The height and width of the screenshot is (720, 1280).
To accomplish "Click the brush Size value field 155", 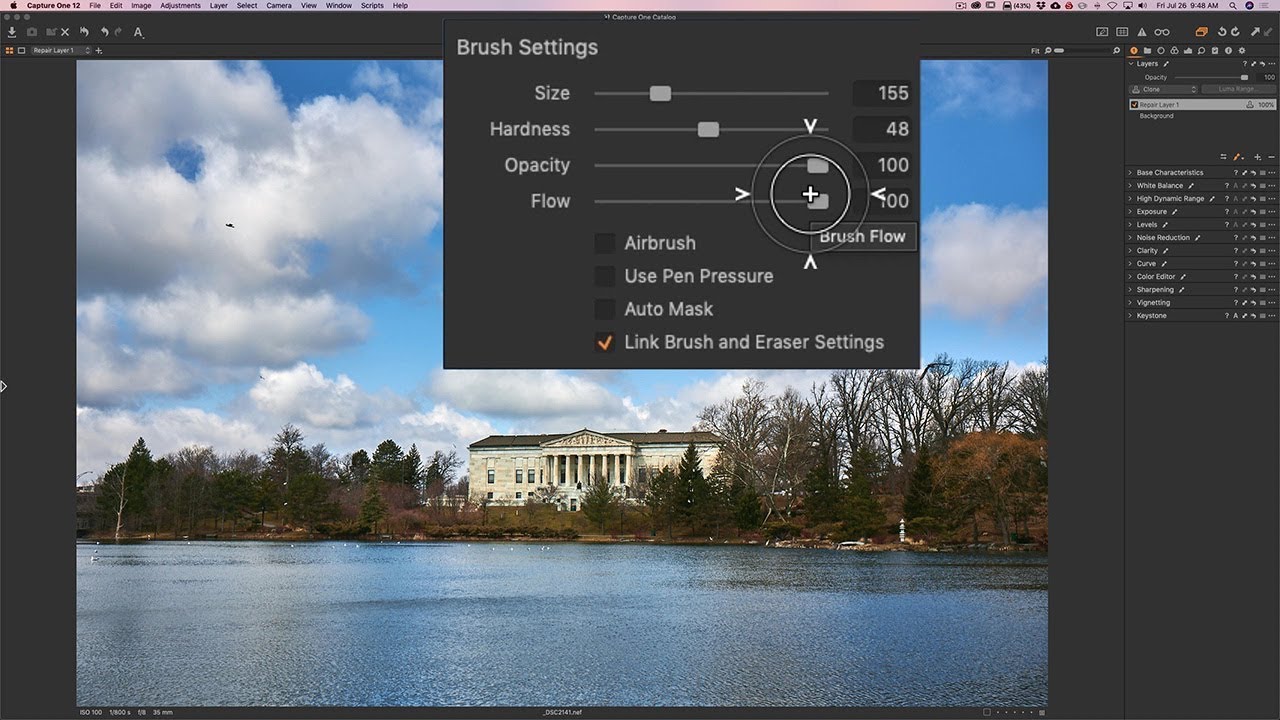I will pyautogui.click(x=882, y=93).
